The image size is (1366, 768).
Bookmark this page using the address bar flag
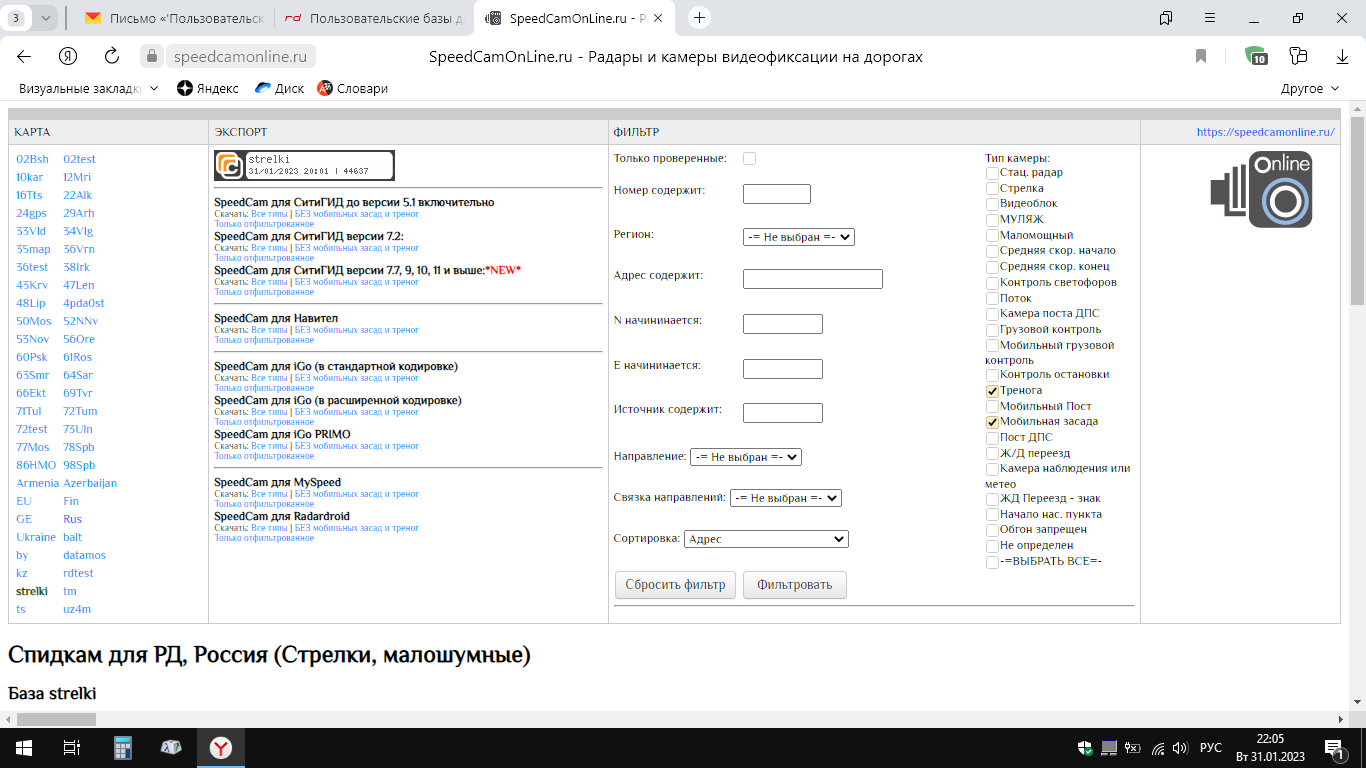tap(1201, 56)
